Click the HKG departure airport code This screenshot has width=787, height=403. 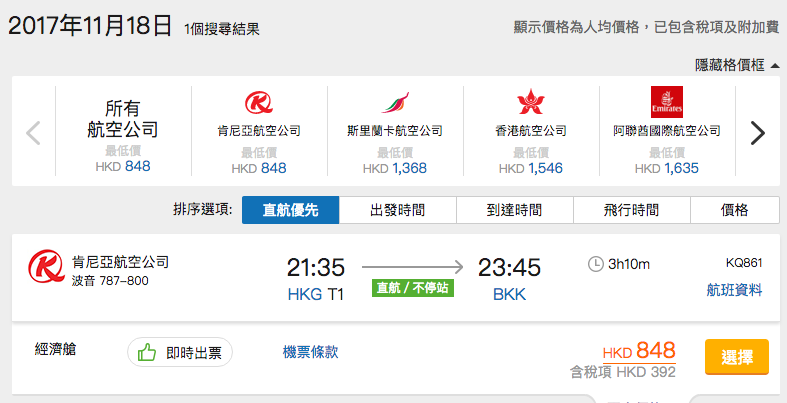coord(305,294)
